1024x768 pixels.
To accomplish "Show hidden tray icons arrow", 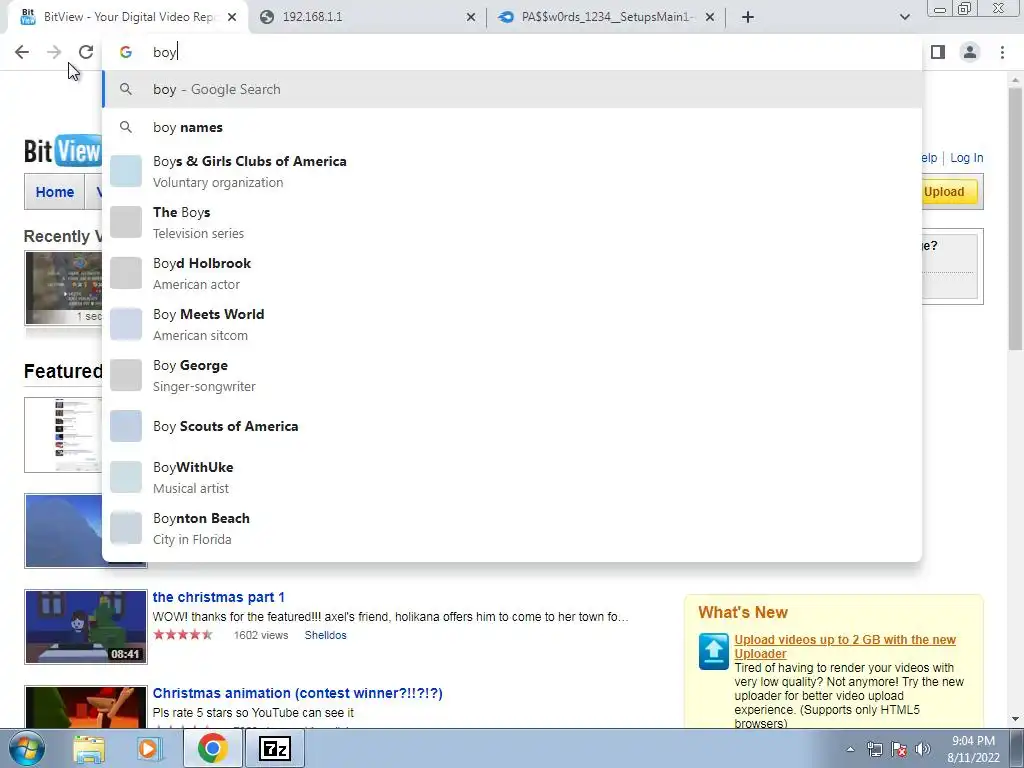I will (x=850, y=749).
